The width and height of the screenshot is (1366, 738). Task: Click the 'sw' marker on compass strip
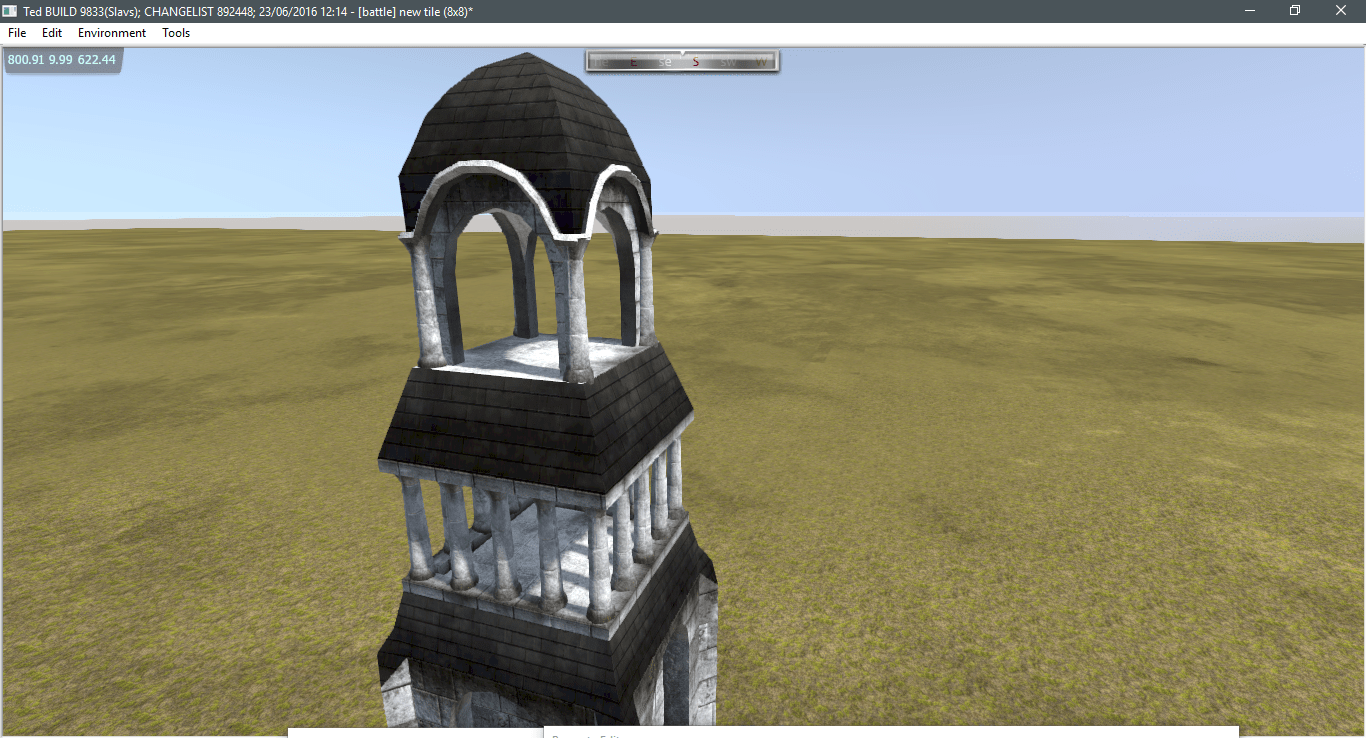pyautogui.click(x=729, y=62)
